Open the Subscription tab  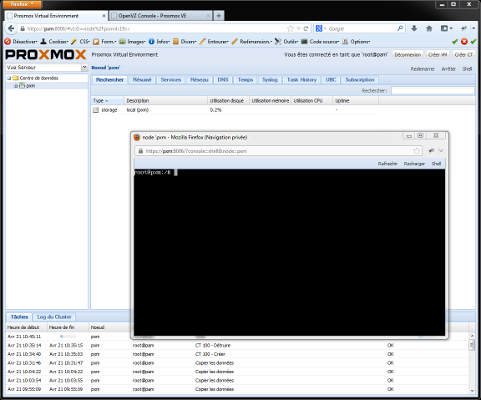tap(360, 80)
